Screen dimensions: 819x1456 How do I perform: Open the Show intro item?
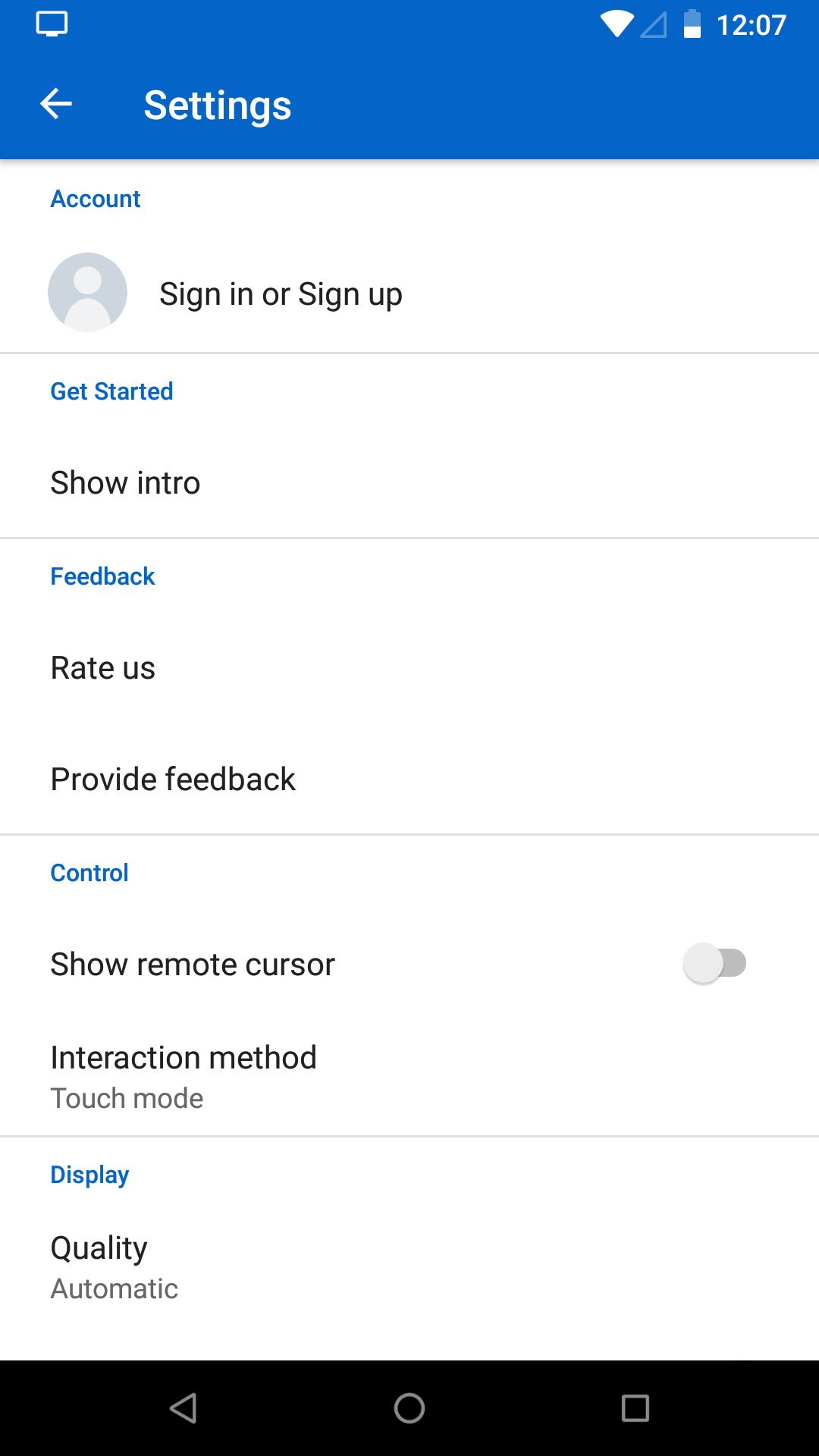click(125, 482)
